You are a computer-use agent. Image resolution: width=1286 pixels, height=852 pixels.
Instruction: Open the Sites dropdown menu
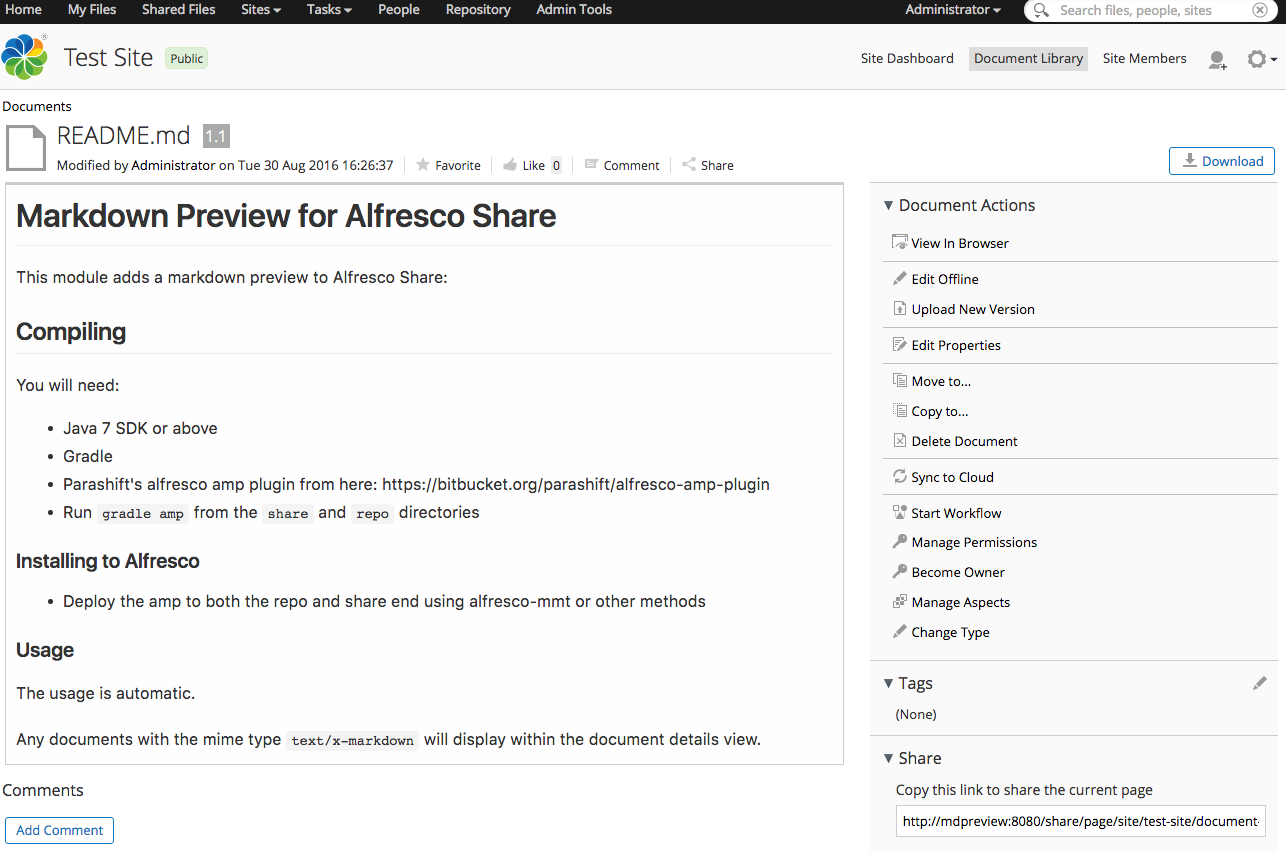[x=261, y=10]
